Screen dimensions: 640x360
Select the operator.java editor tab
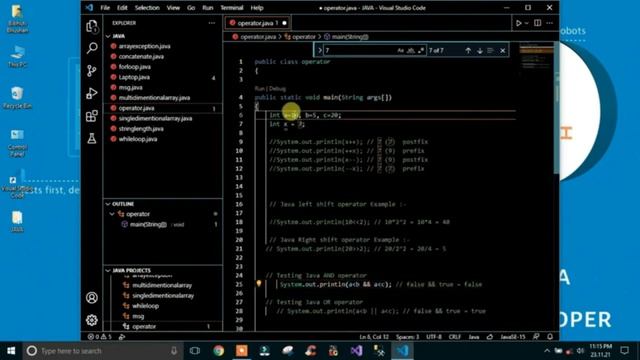(x=258, y=23)
